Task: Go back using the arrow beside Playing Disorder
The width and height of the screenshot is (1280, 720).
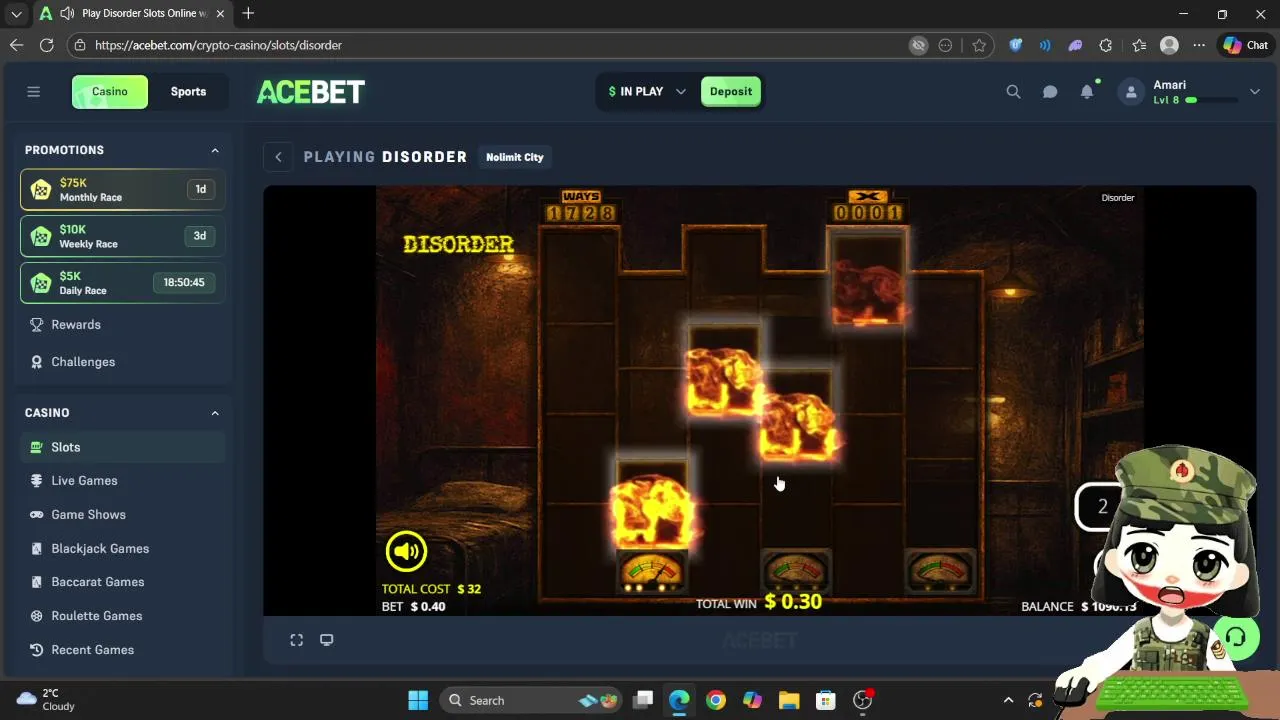Action: (278, 157)
